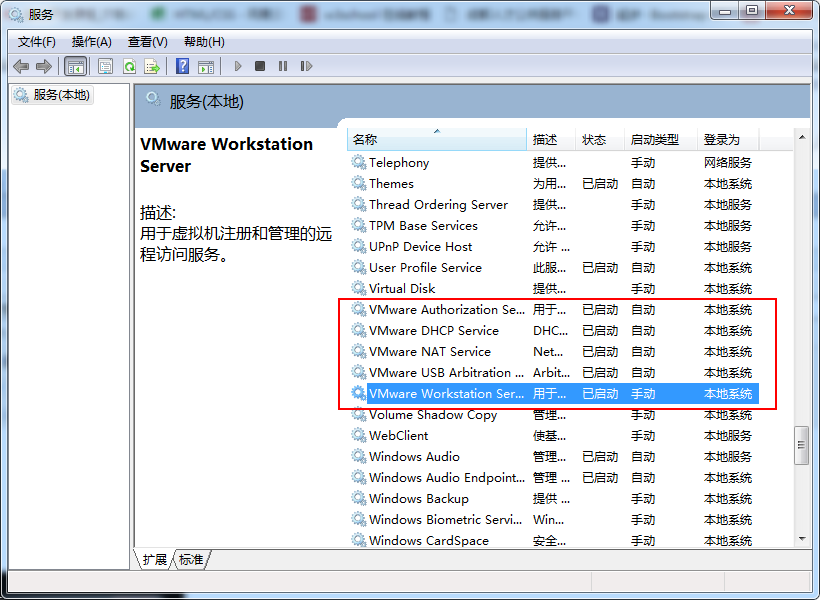Click gear icon of Themes service
Image resolution: width=820 pixels, height=600 pixels.
[358, 183]
